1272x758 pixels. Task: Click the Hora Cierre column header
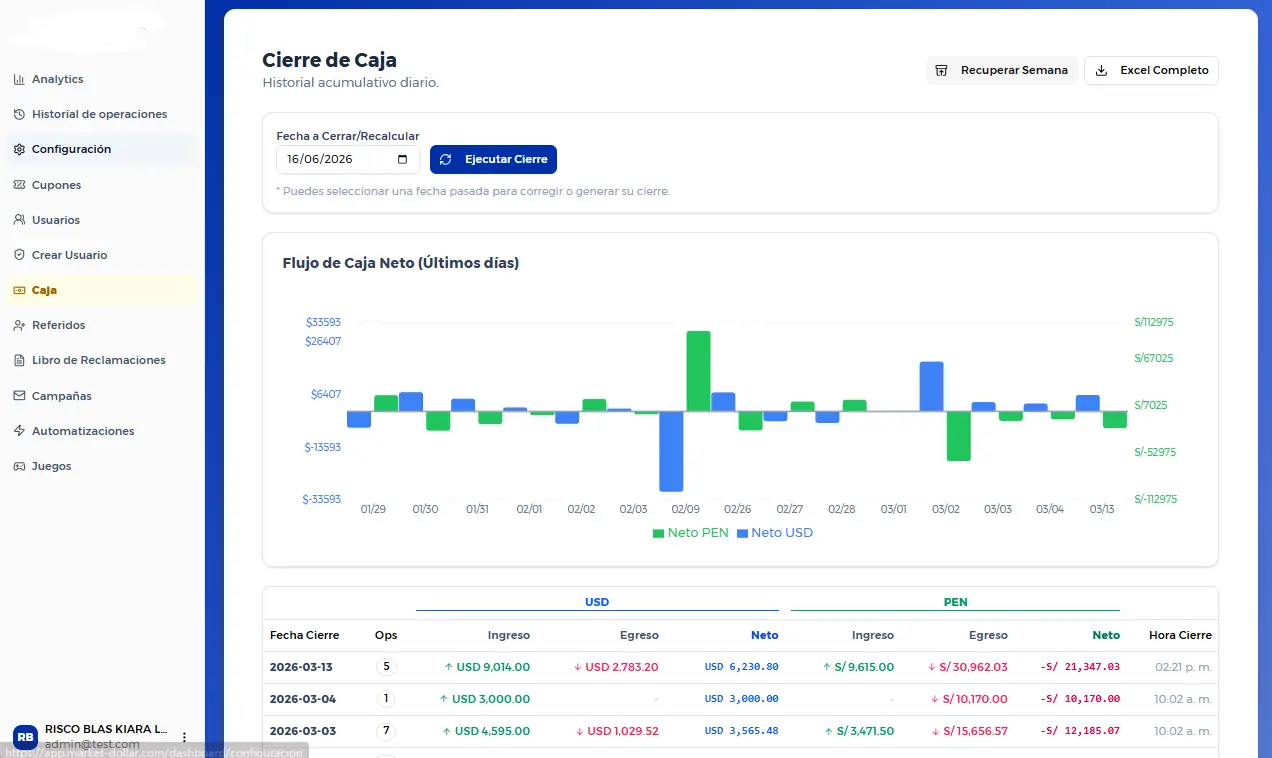point(1180,635)
